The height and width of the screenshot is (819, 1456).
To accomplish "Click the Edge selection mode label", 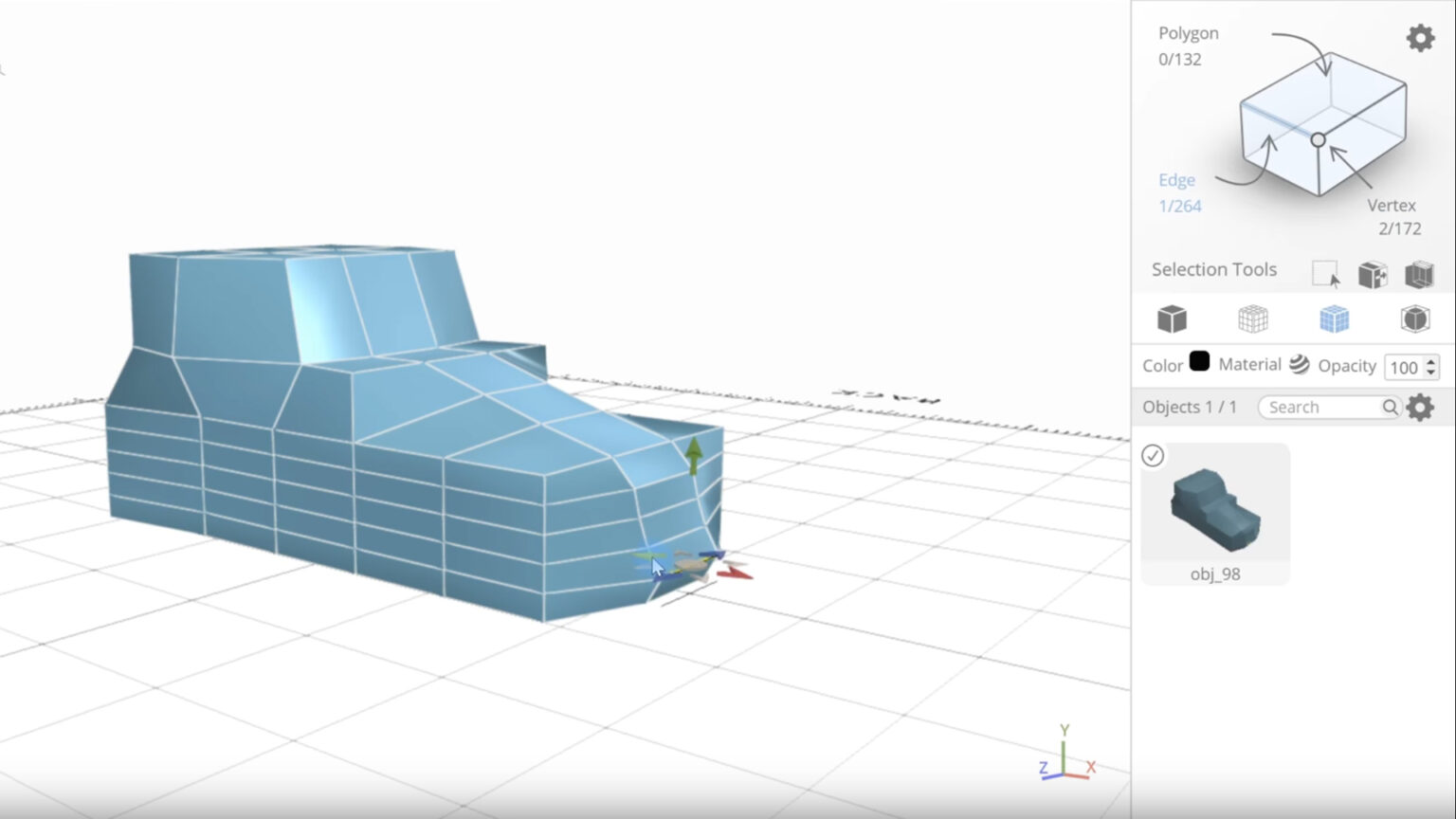I will click(1176, 180).
